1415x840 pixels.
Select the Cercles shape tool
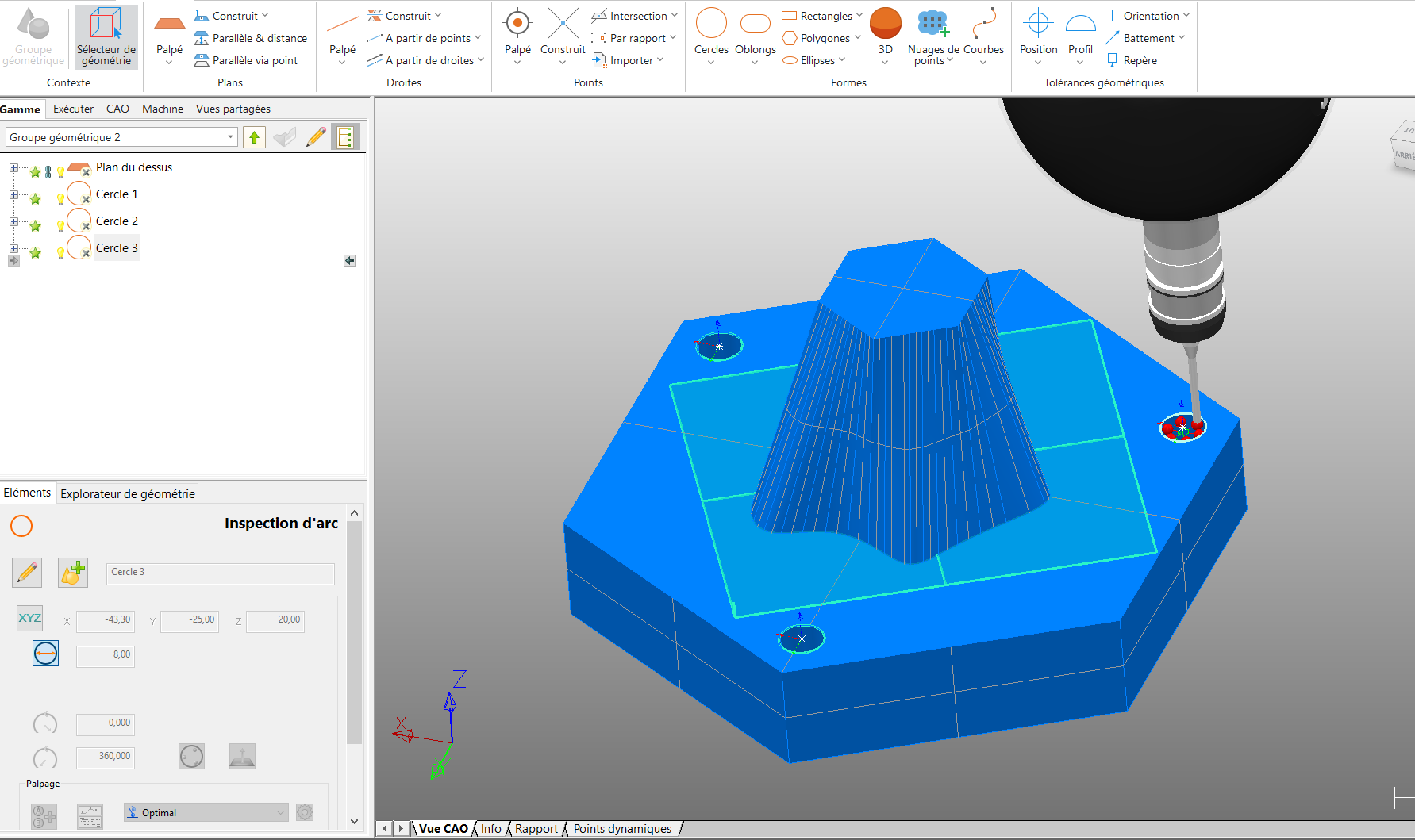pyautogui.click(x=711, y=25)
